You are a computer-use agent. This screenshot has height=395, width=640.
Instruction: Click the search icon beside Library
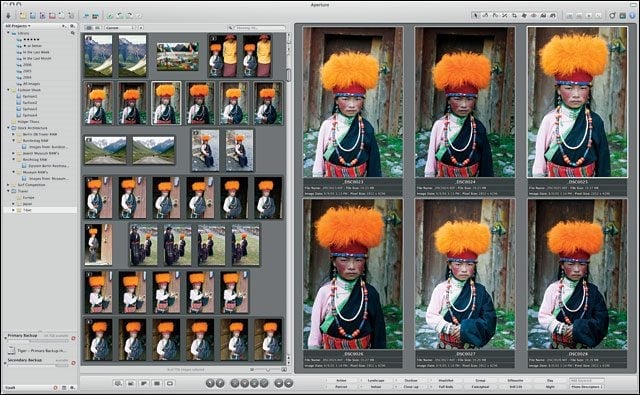click(73, 33)
